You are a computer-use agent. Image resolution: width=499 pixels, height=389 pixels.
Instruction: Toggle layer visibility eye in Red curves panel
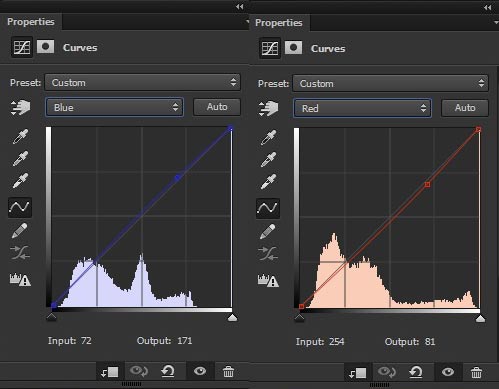(448, 372)
